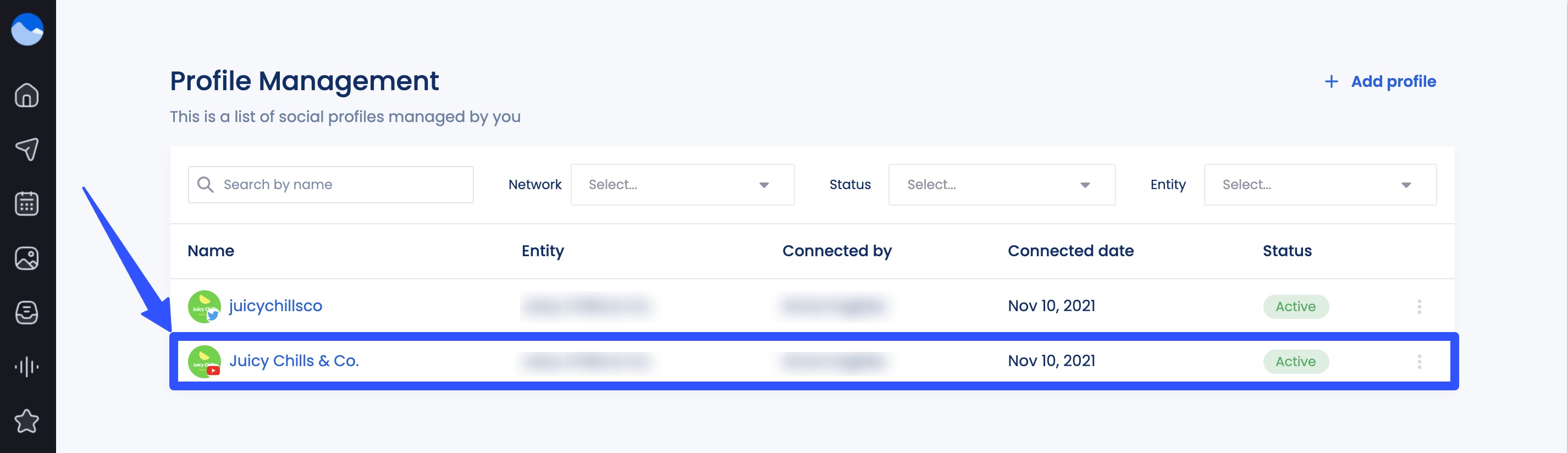This screenshot has height=453, width=1568.
Task: Click the juicychillsco Twitter avatar thumbnail
Action: [204, 306]
